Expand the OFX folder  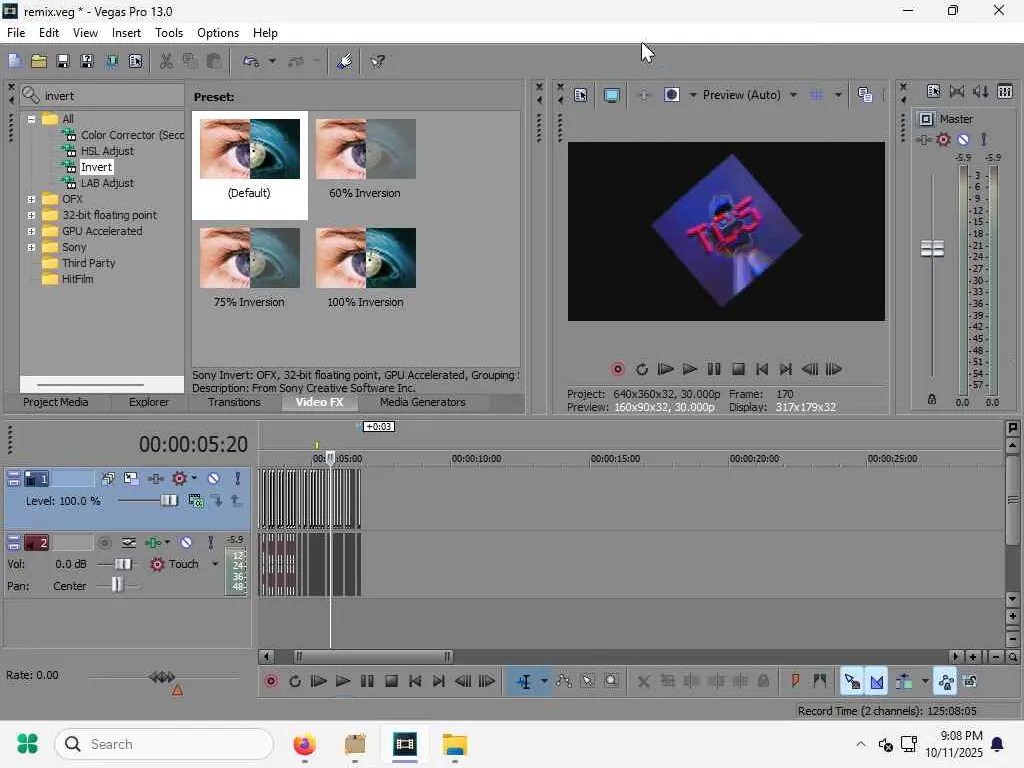point(31,199)
